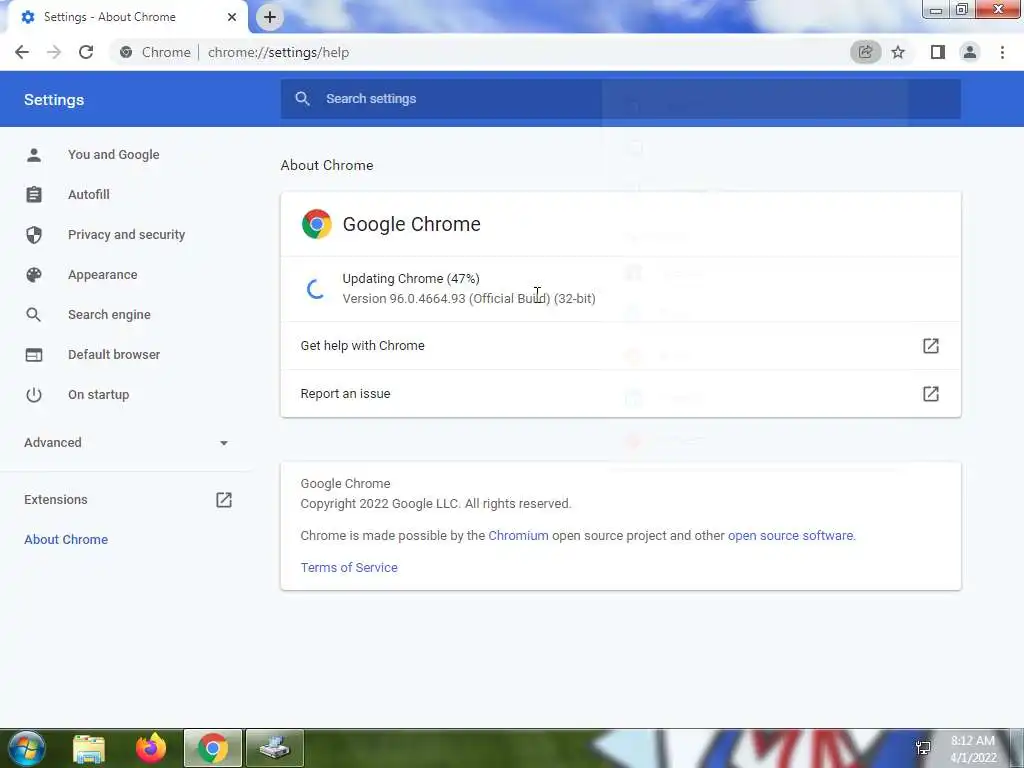
Task: Click the power icon beside On startup
Action: point(34,394)
